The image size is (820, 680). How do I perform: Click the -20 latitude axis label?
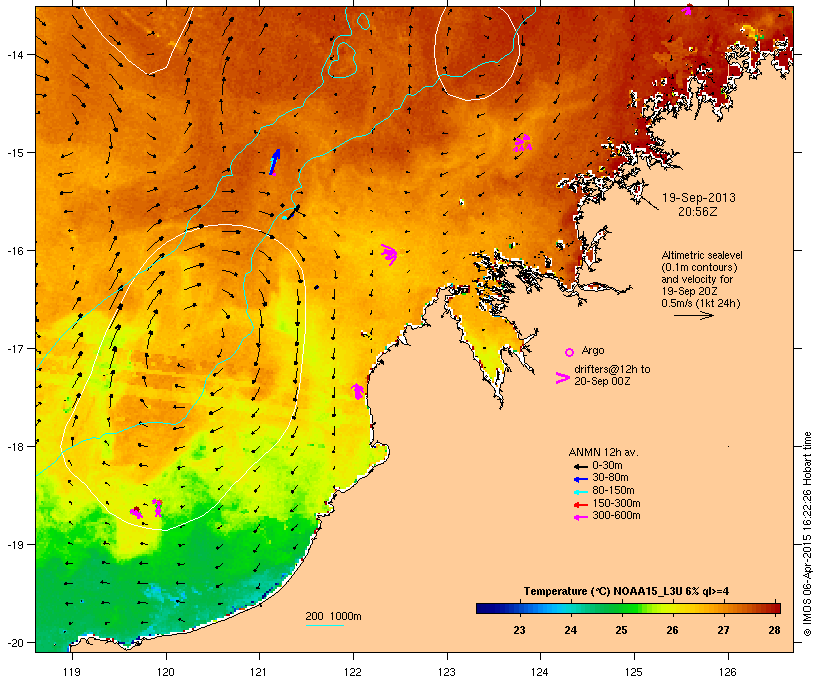click(14, 642)
